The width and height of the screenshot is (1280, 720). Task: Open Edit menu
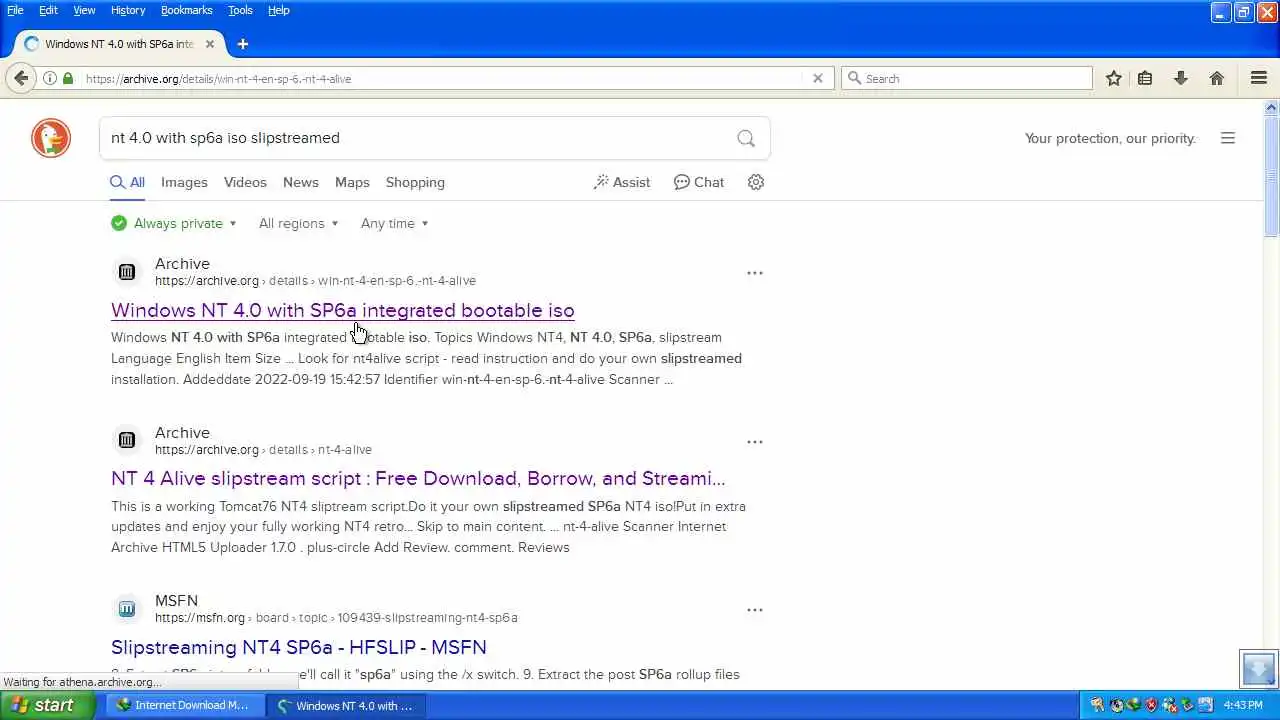[x=48, y=10]
